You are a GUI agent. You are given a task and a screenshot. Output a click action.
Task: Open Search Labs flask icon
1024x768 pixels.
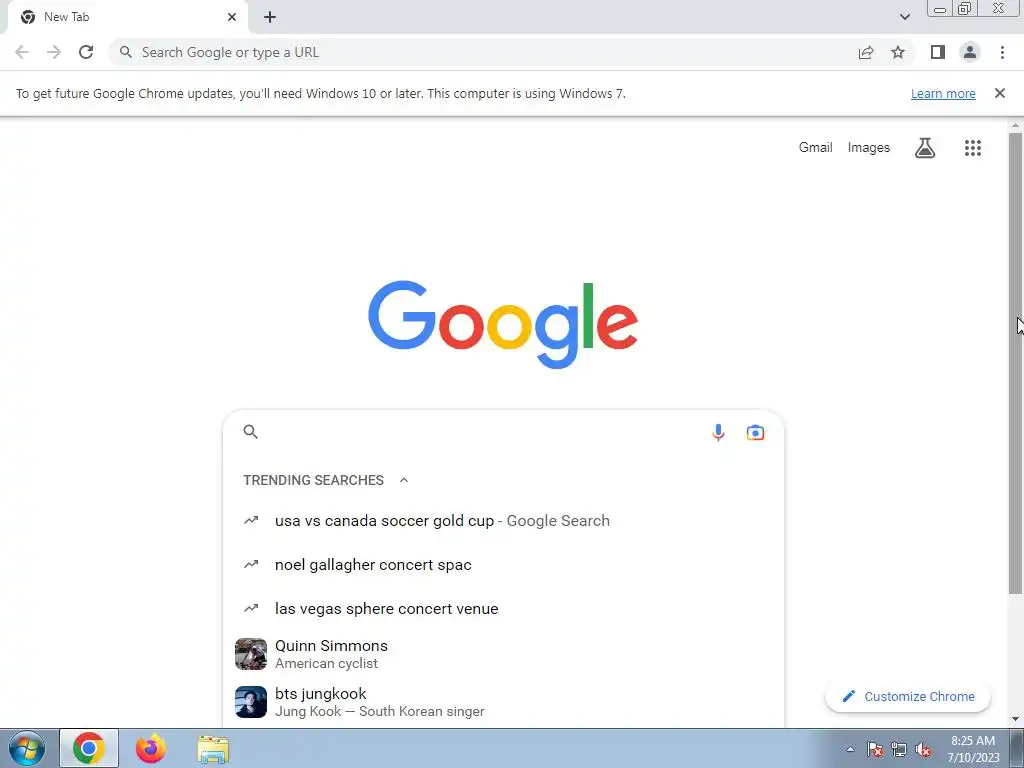pos(925,148)
